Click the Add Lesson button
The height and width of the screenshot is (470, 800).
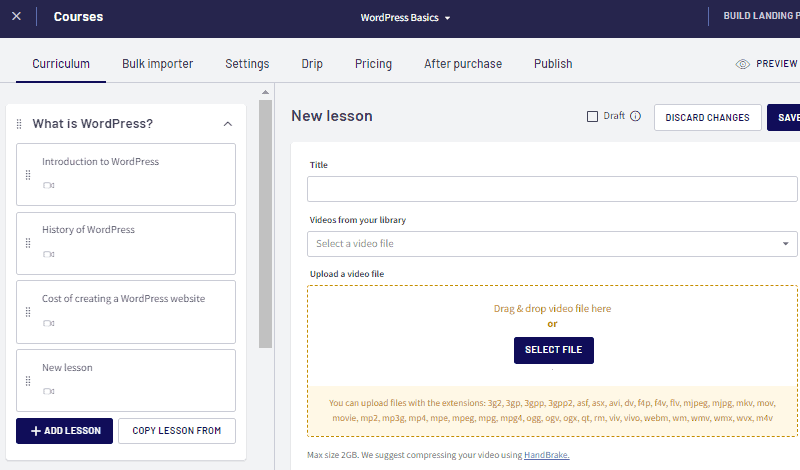tap(64, 431)
